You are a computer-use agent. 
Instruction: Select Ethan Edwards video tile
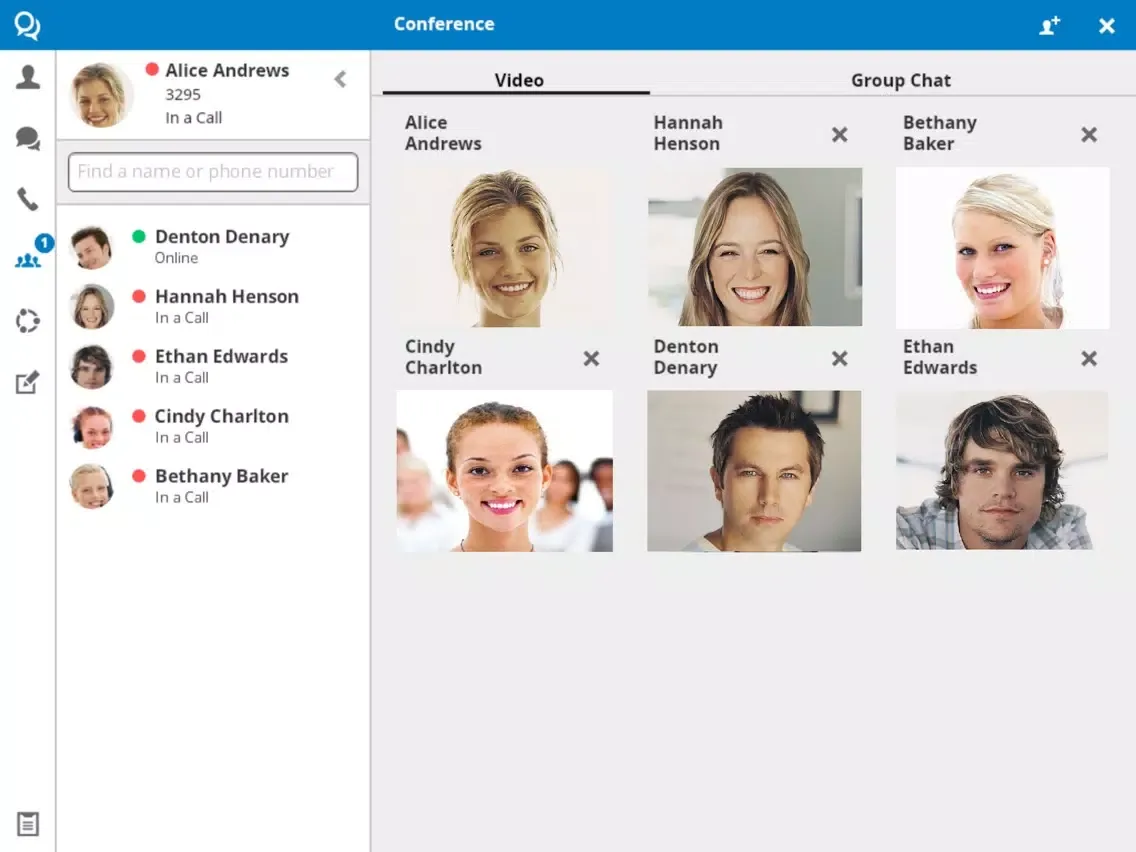[x=1002, y=471]
